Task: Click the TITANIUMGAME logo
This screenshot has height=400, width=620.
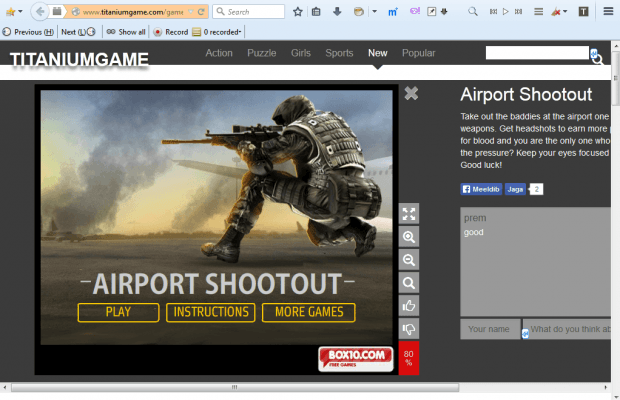Action: [x=79, y=59]
